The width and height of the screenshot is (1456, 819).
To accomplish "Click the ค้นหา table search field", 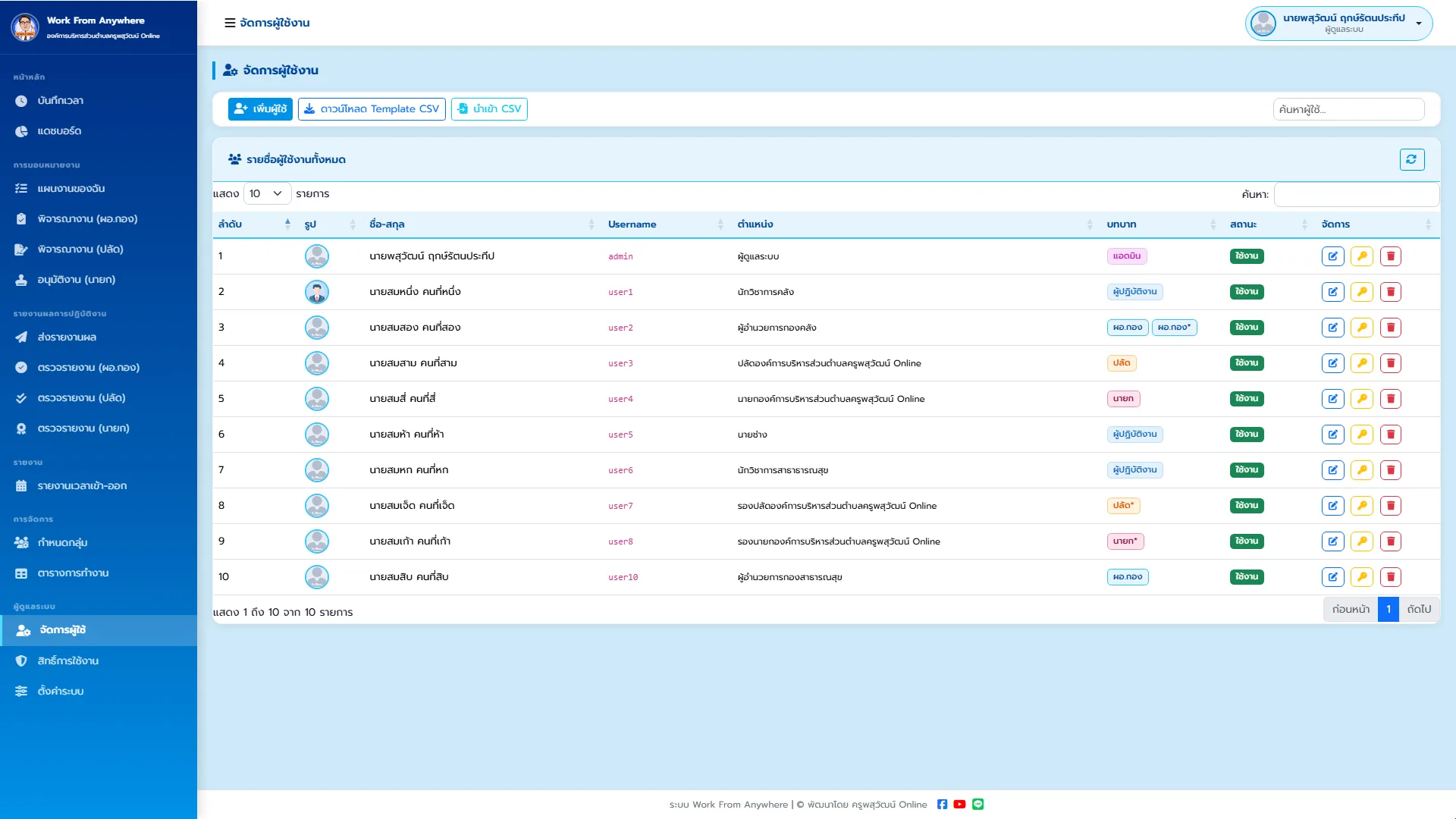I will click(1357, 195).
